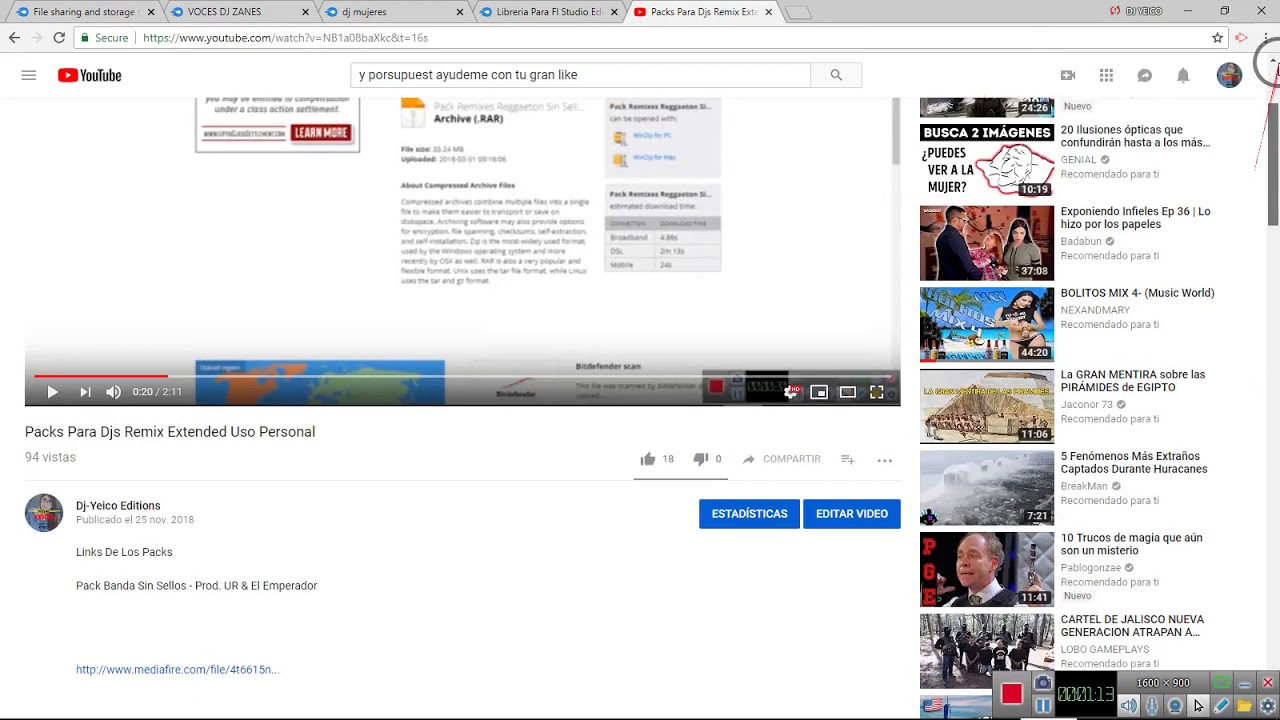The height and width of the screenshot is (720, 1280).
Task: Click the green capture region rectangle icon
Action: (1221, 683)
